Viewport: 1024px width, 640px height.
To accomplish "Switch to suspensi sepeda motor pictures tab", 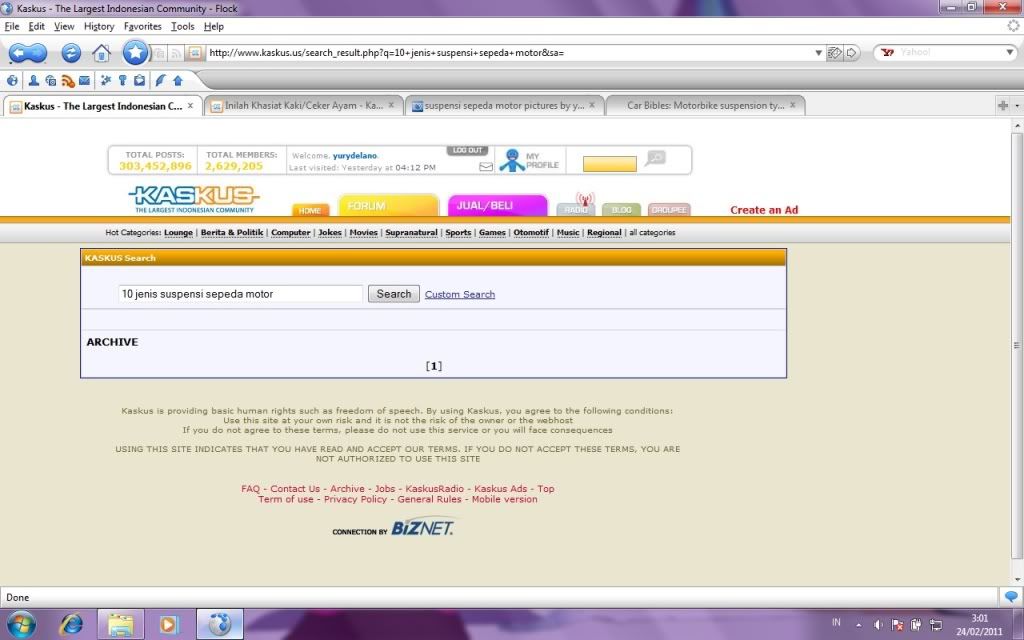I will point(504,105).
